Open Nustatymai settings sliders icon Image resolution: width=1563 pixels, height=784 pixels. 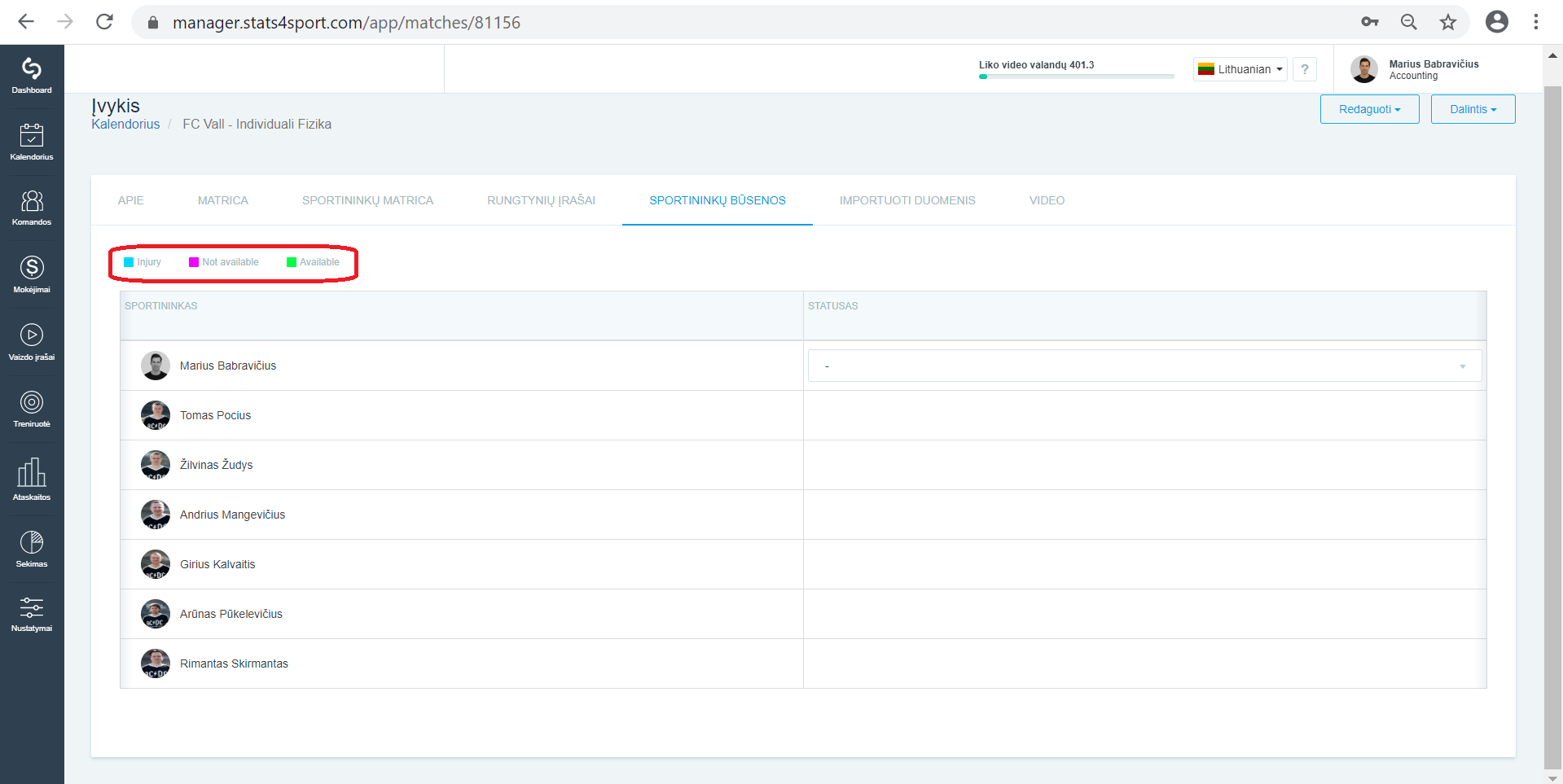pos(32,607)
